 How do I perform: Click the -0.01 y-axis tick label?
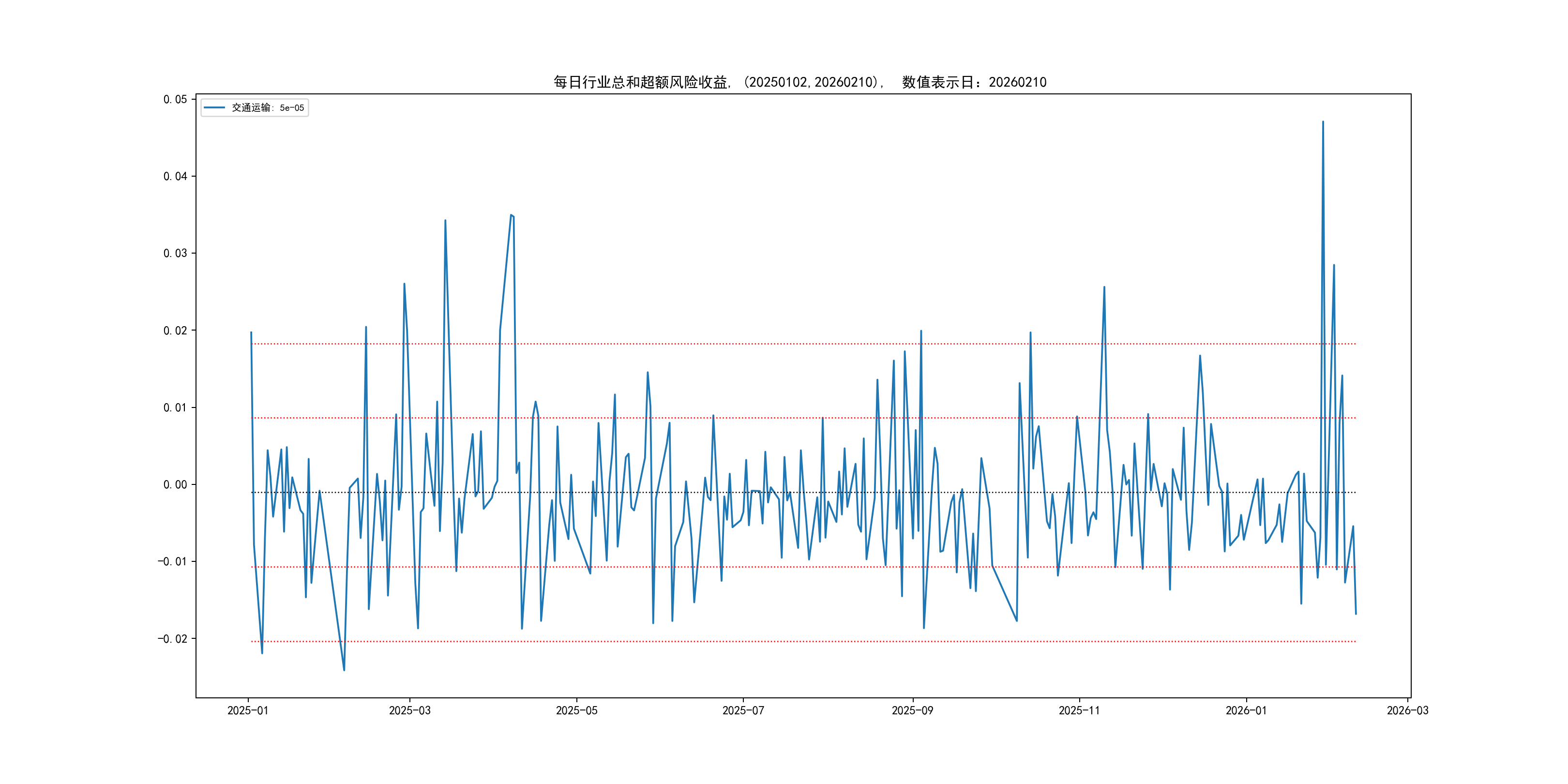(x=172, y=561)
